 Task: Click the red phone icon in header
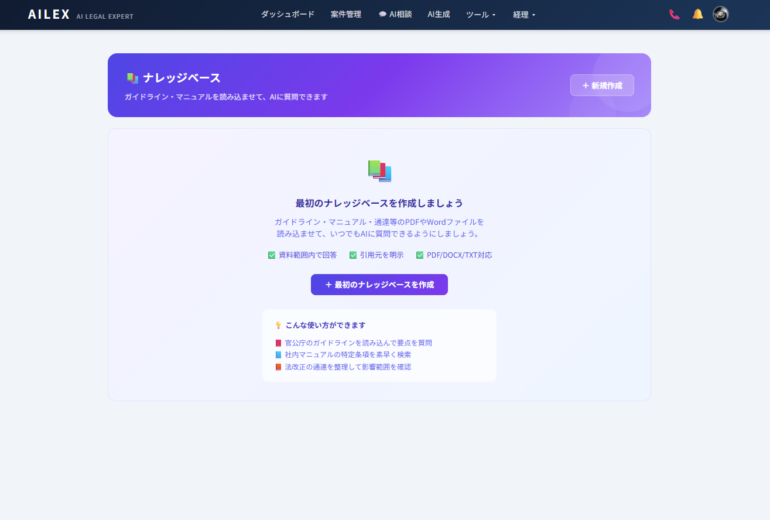tap(674, 15)
